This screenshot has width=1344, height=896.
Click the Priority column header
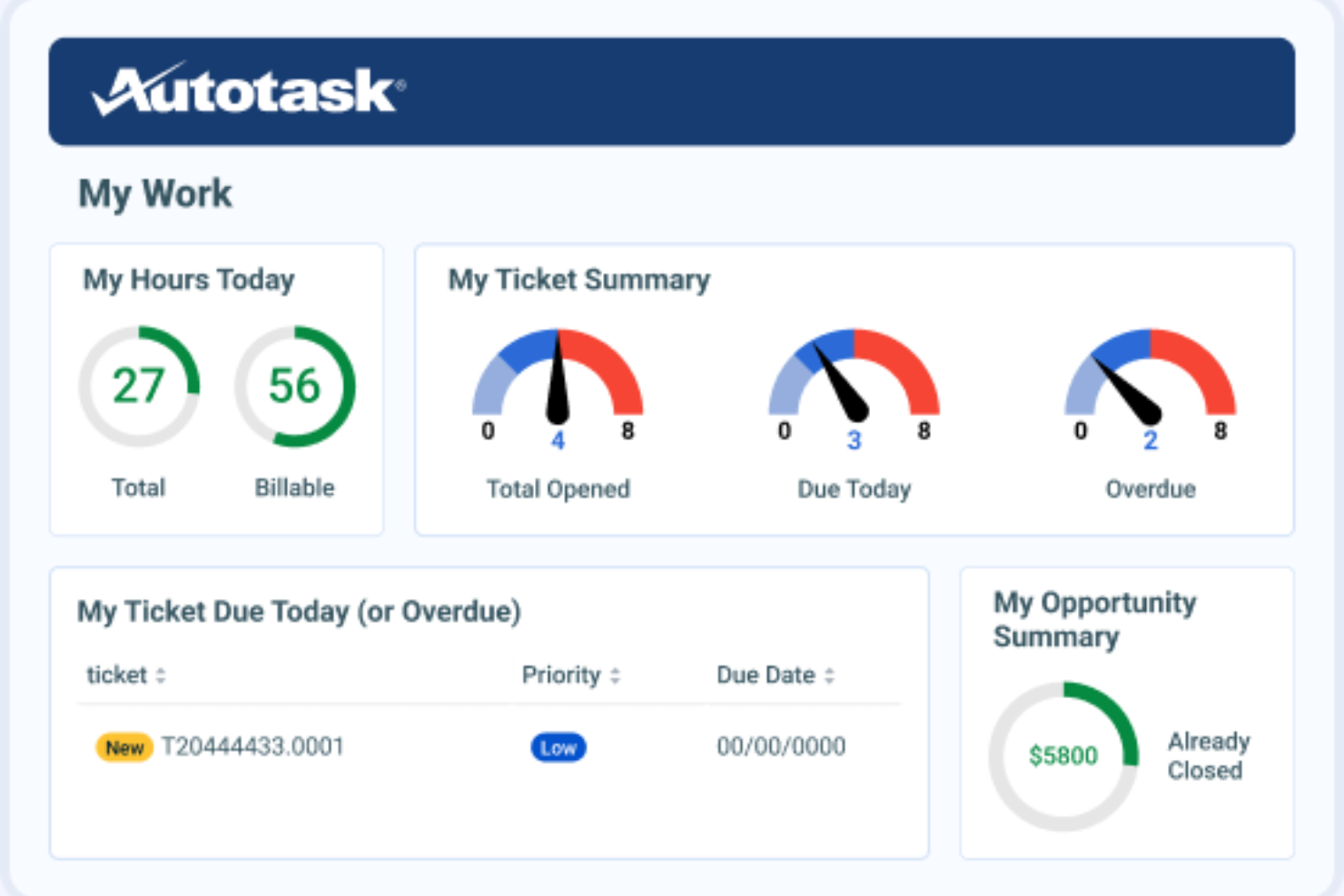pyautogui.click(x=561, y=674)
